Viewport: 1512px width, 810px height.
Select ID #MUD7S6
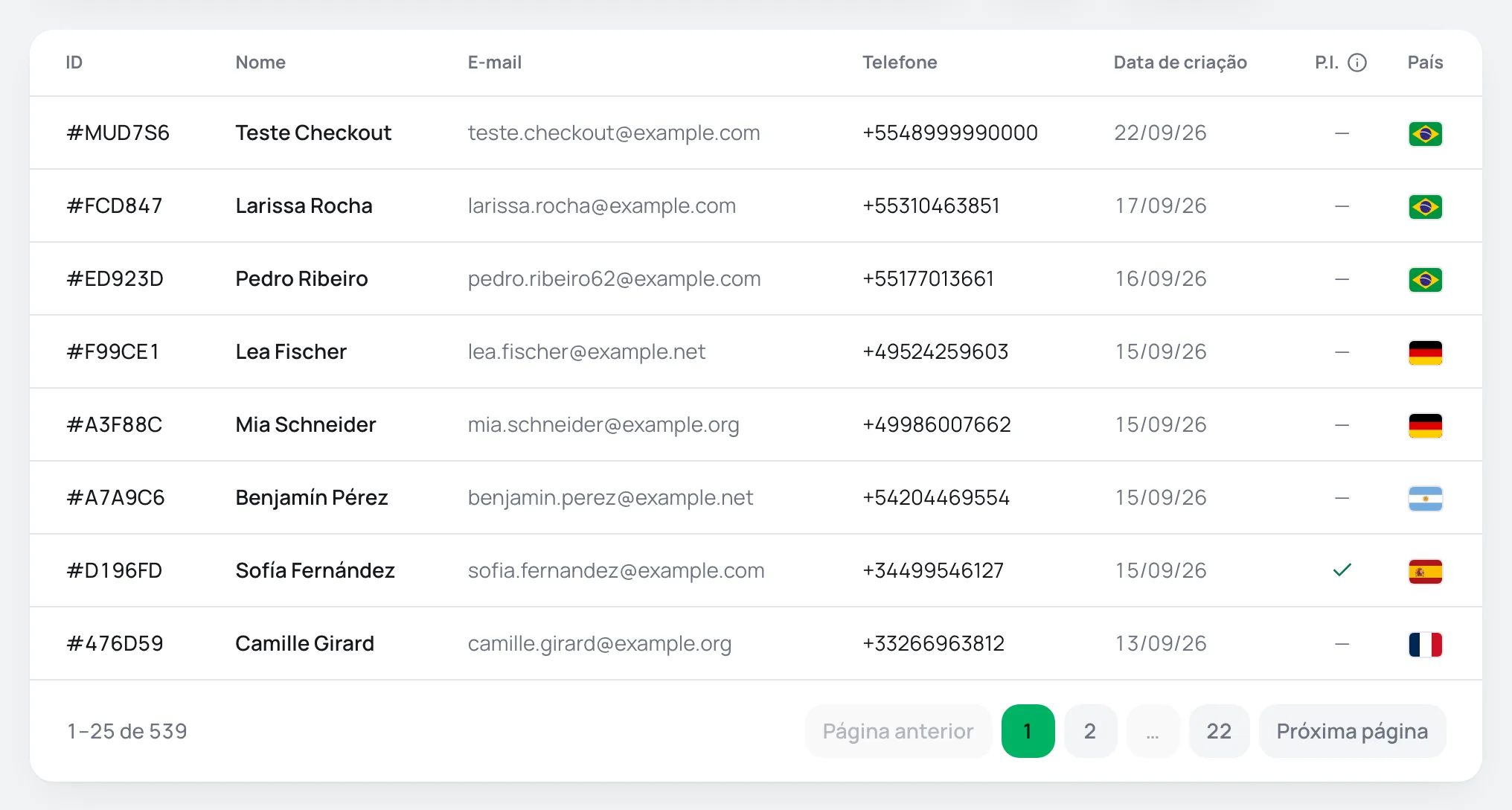click(x=118, y=133)
